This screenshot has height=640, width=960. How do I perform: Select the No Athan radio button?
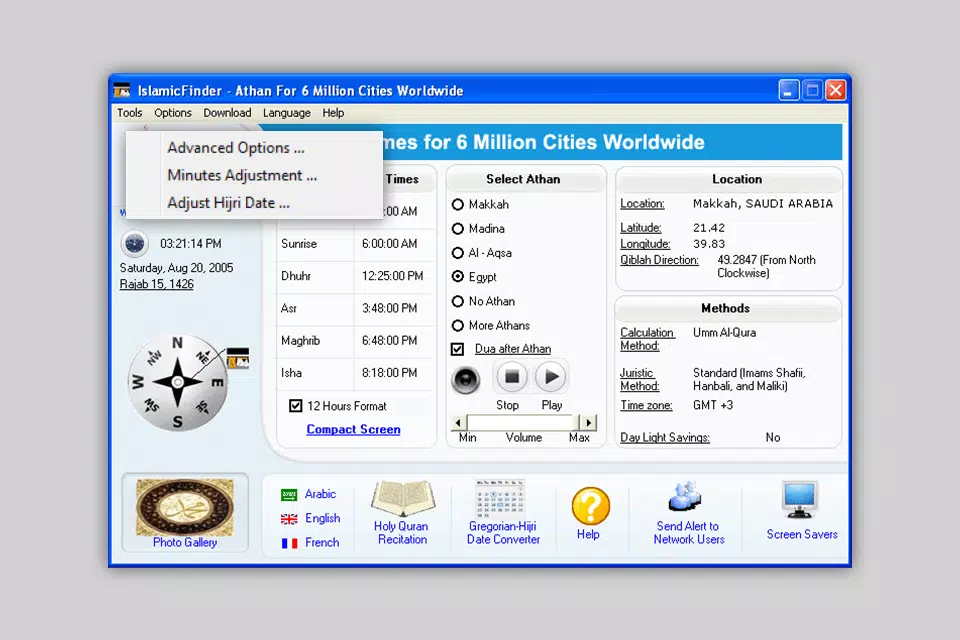tap(457, 301)
